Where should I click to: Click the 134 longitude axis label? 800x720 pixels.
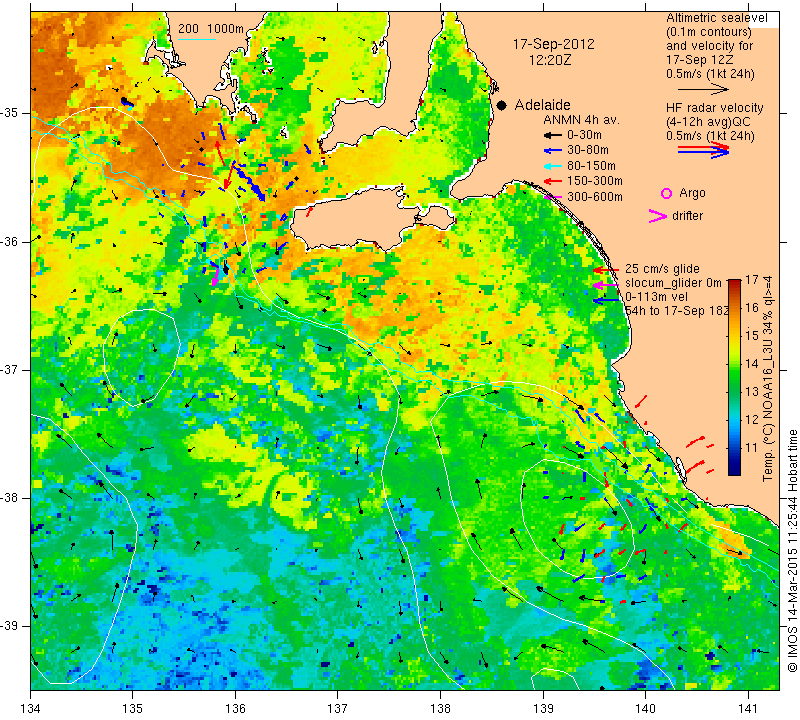click(x=31, y=709)
